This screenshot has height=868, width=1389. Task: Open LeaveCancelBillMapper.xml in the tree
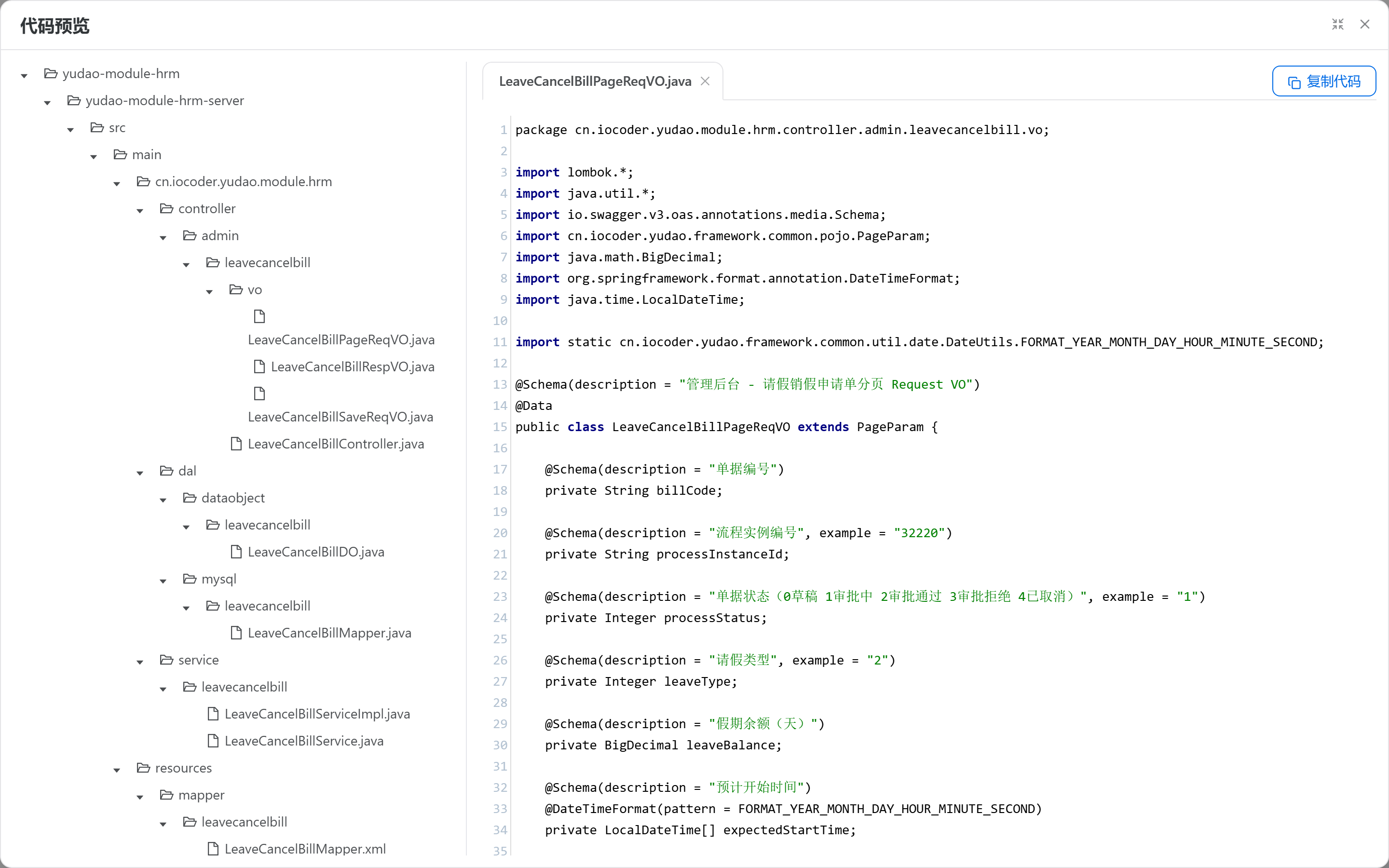pos(305,849)
